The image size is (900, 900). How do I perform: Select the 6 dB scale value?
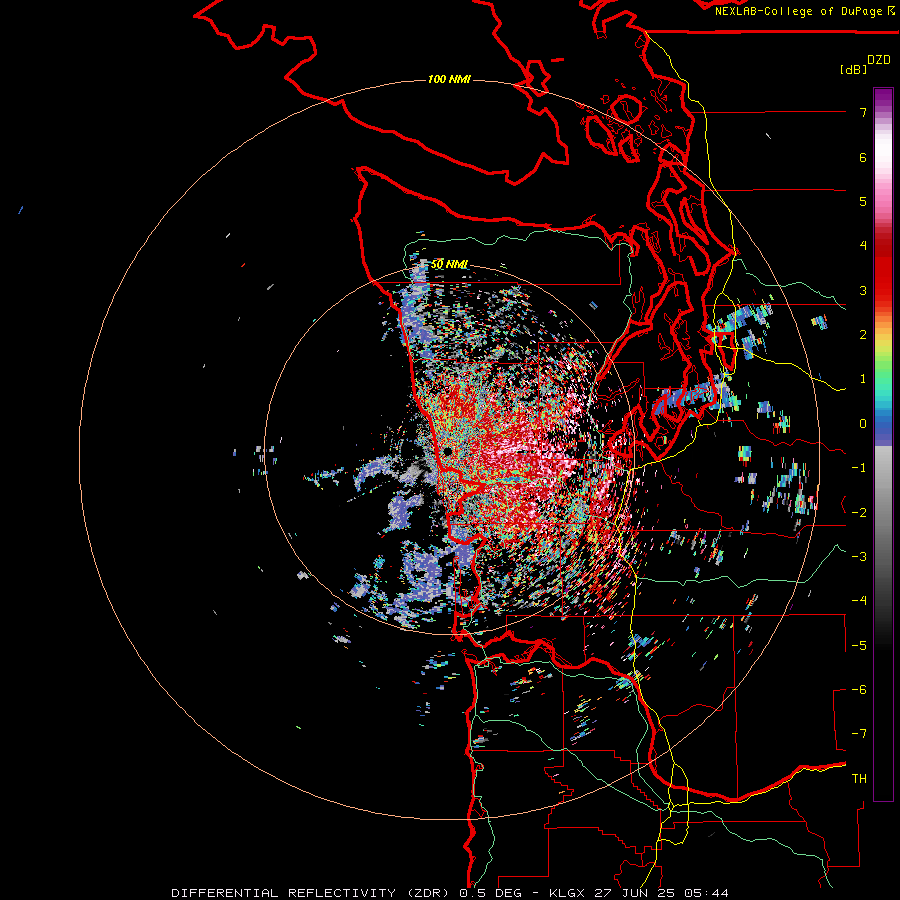(x=863, y=157)
